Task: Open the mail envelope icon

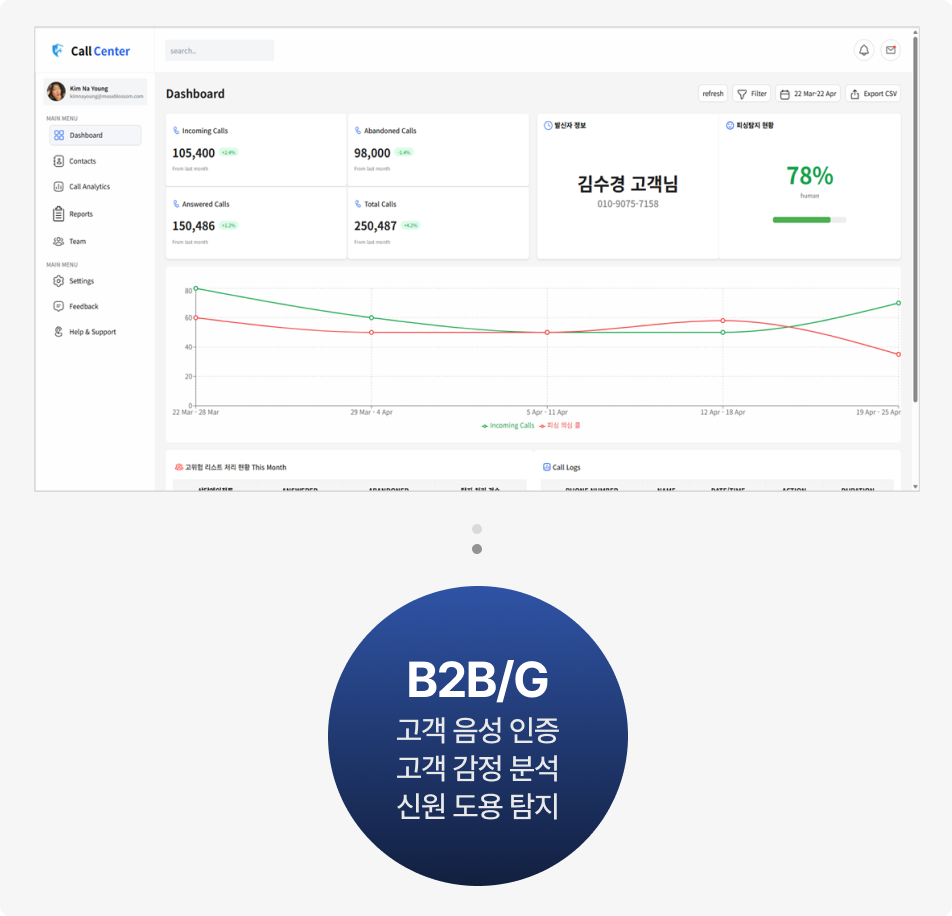Action: click(x=890, y=50)
